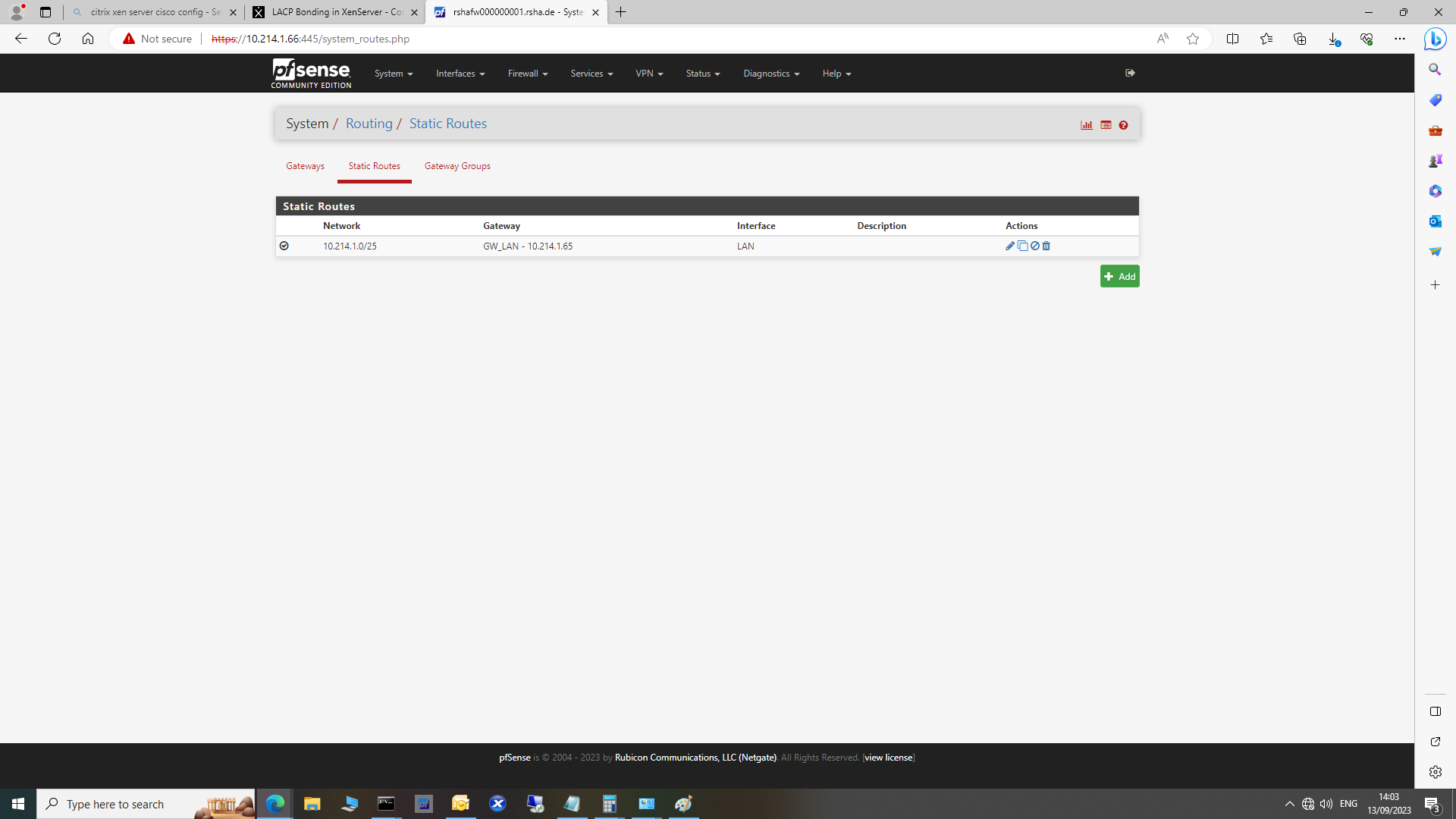The height and width of the screenshot is (819, 1456).
Task: Click Add to create new static route
Action: (x=1119, y=275)
